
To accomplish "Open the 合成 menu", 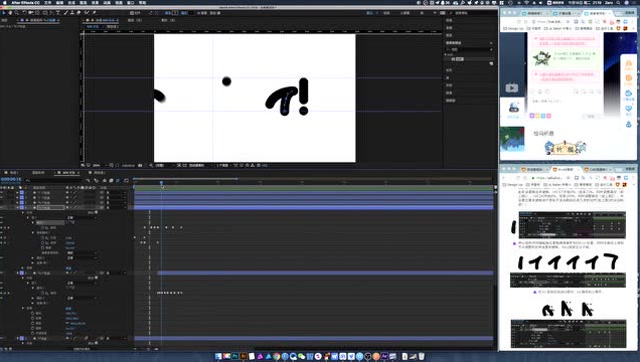I will (72, 2).
